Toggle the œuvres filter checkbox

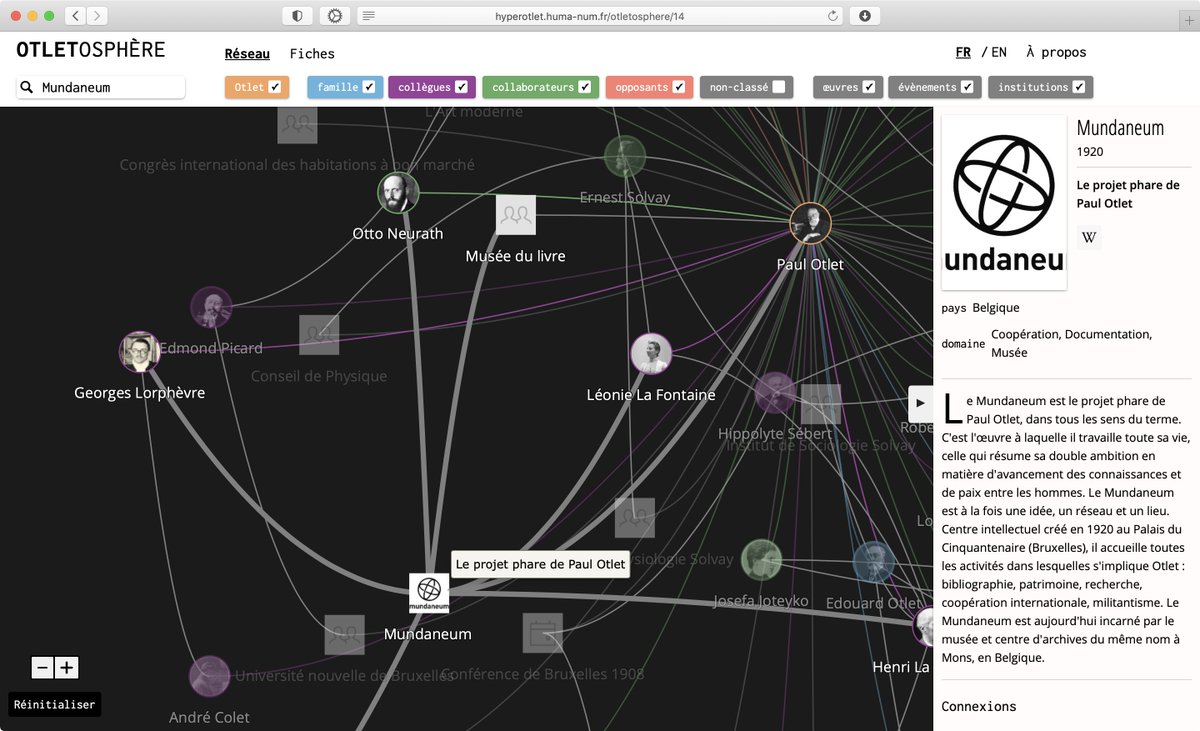(869, 87)
